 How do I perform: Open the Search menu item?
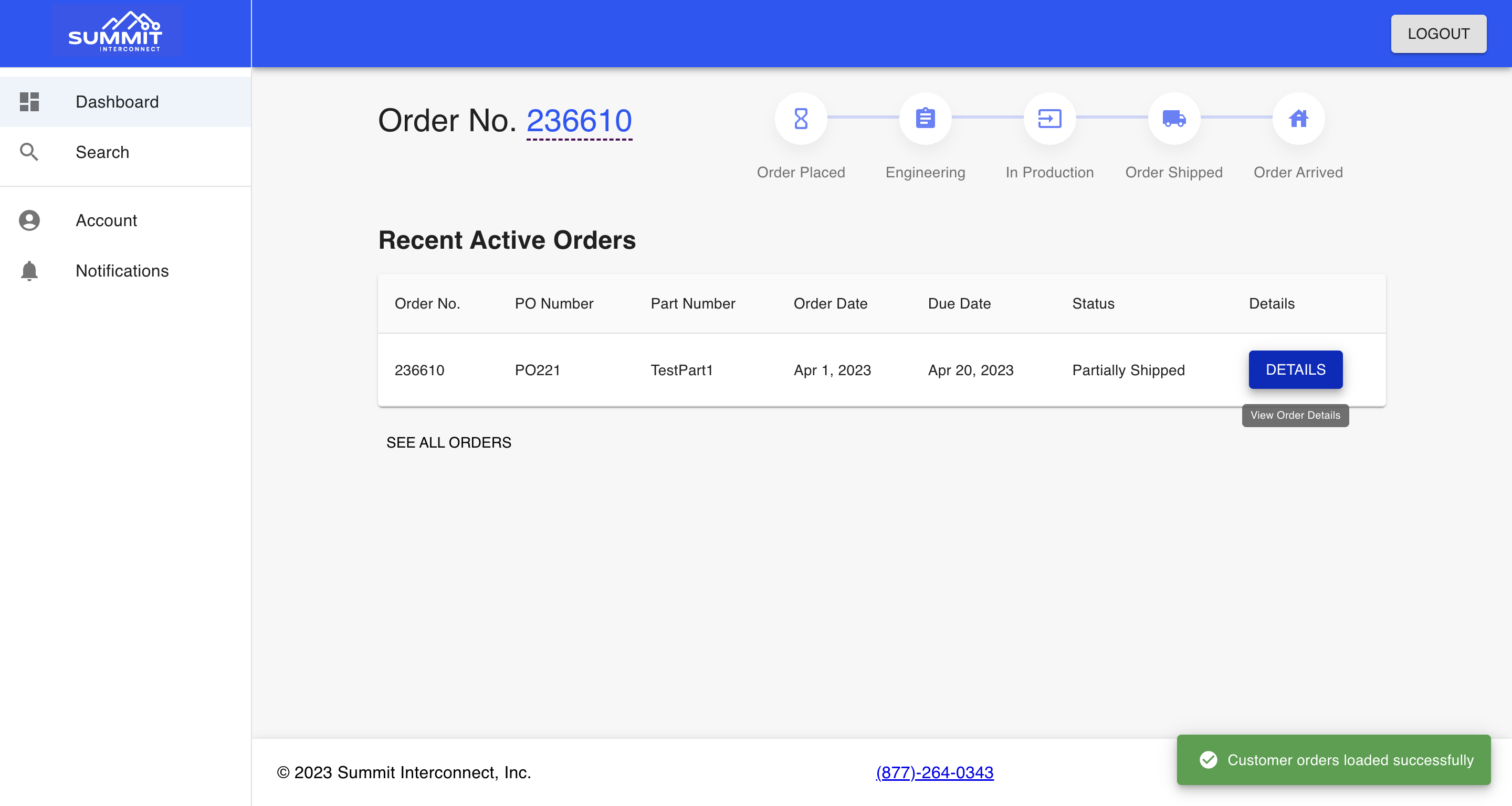click(125, 152)
